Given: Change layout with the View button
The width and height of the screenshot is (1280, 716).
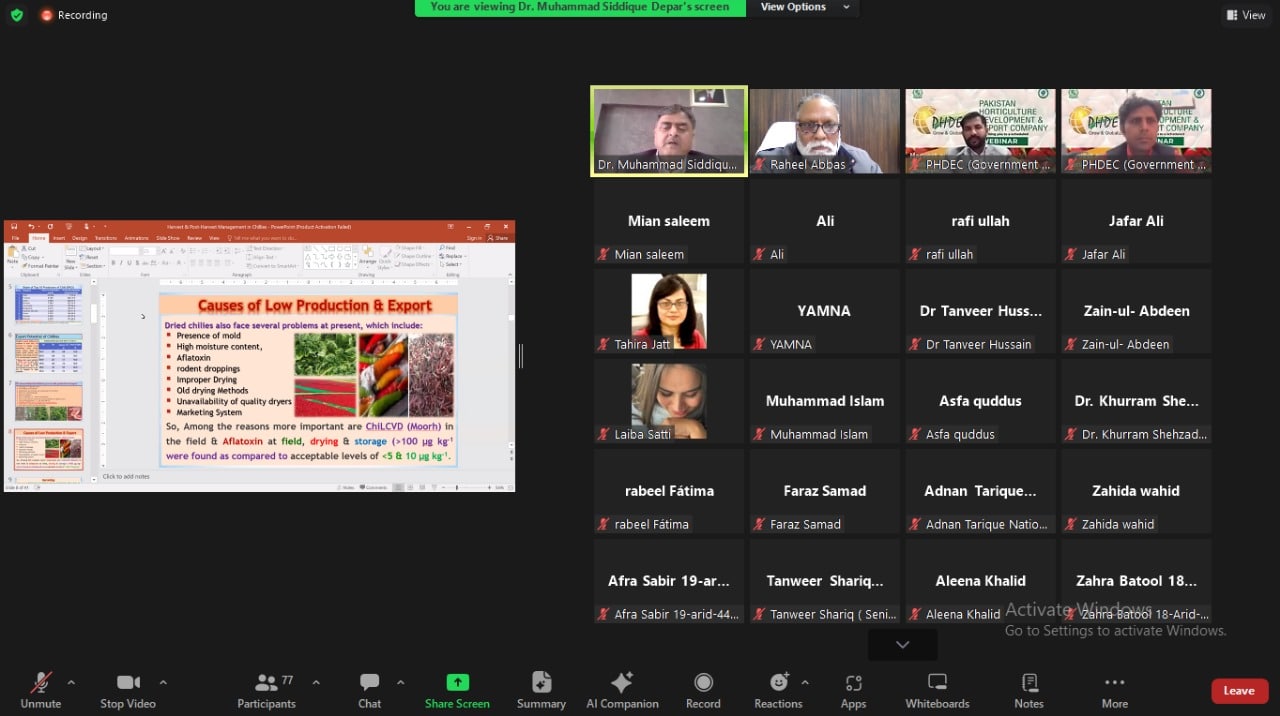Looking at the screenshot, I should click(1246, 15).
